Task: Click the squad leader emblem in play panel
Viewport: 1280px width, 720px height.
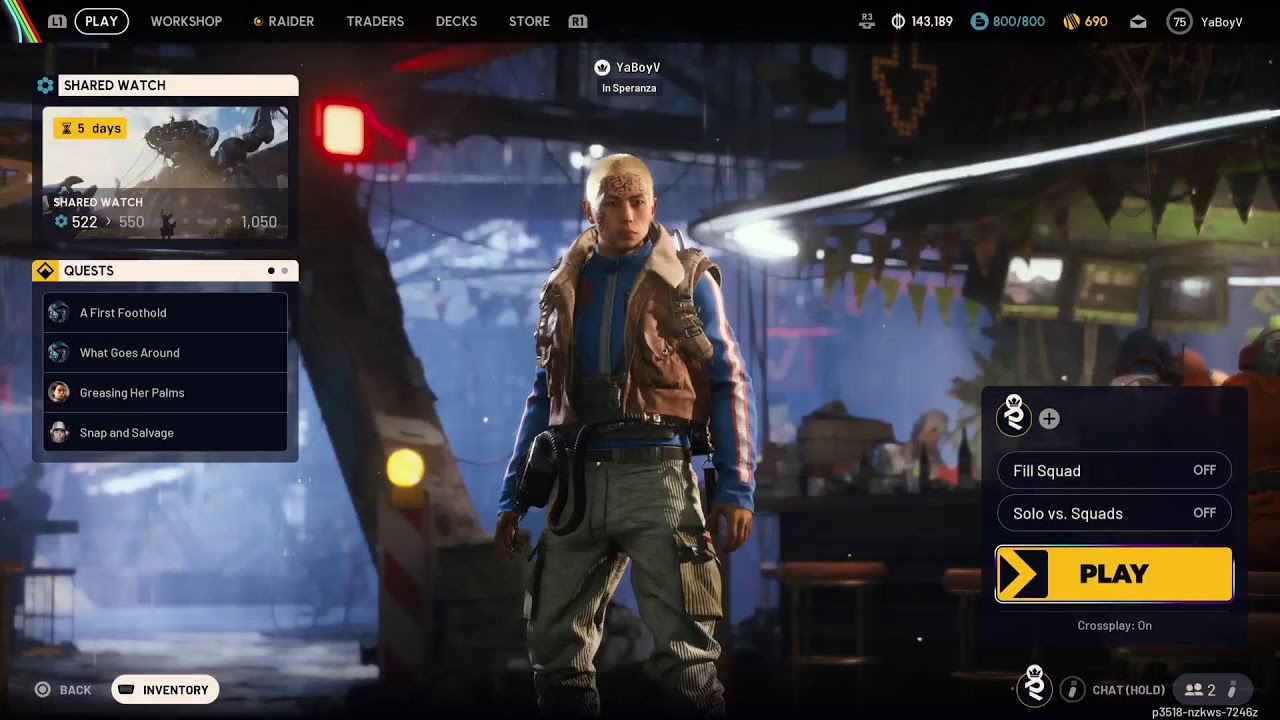Action: (x=1014, y=415)
